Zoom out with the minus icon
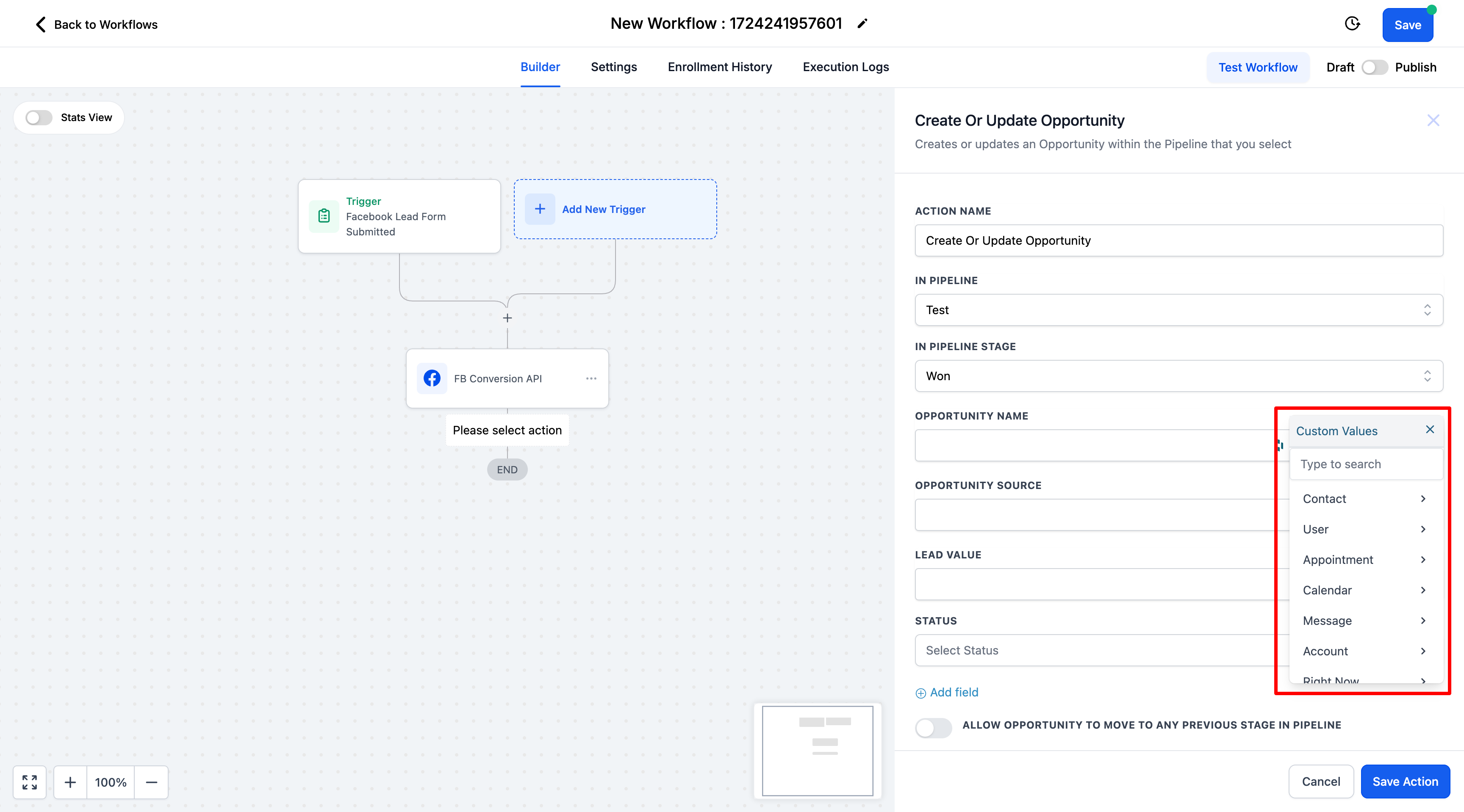1464x812 pixels. (x=151, y=782)
